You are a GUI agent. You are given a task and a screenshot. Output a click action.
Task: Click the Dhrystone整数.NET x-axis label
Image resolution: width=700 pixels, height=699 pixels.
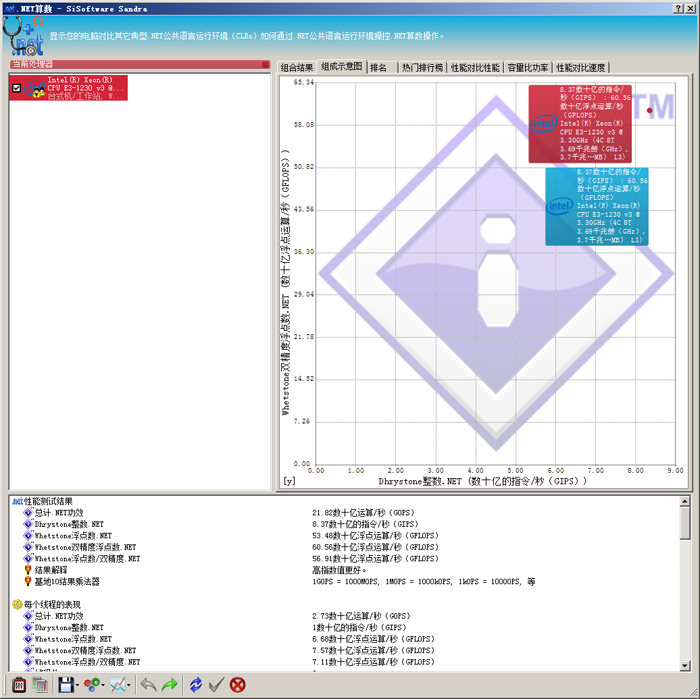point(483,481)
